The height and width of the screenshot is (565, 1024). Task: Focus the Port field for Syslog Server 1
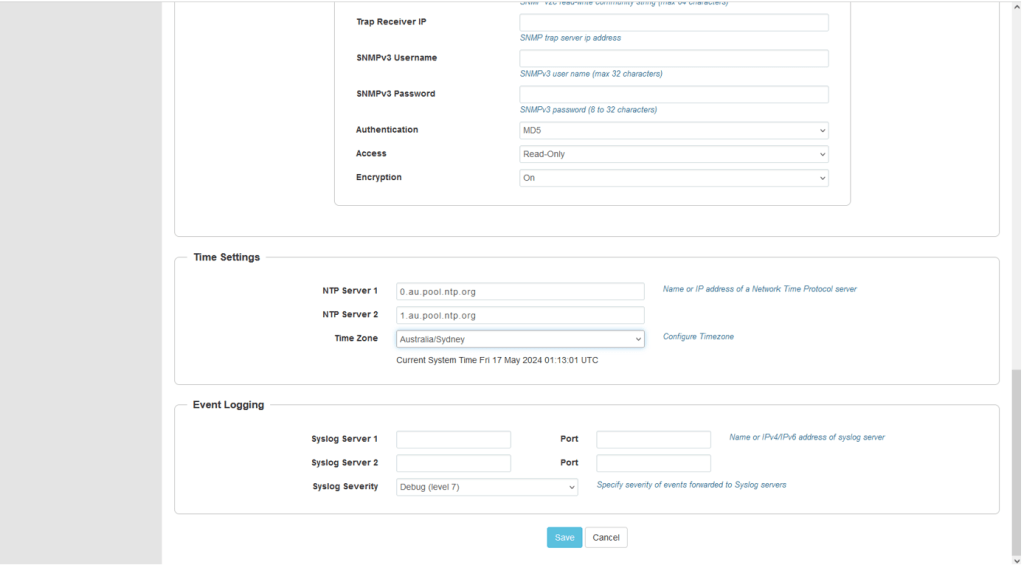click(653, 439)
